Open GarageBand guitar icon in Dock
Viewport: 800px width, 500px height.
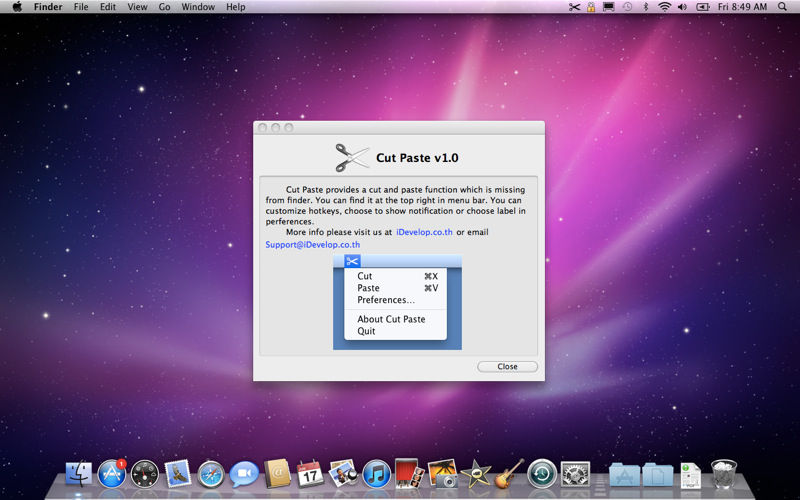(509, 473)
